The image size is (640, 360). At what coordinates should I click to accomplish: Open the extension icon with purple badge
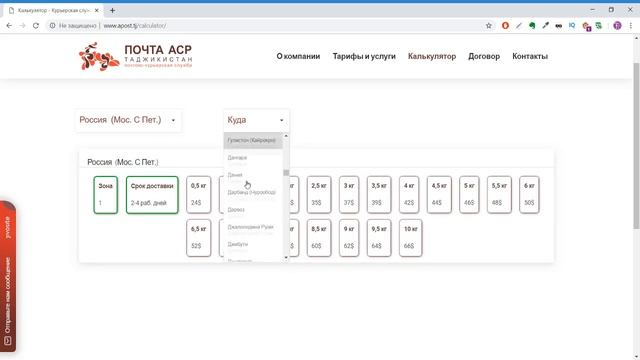(586, 26)
